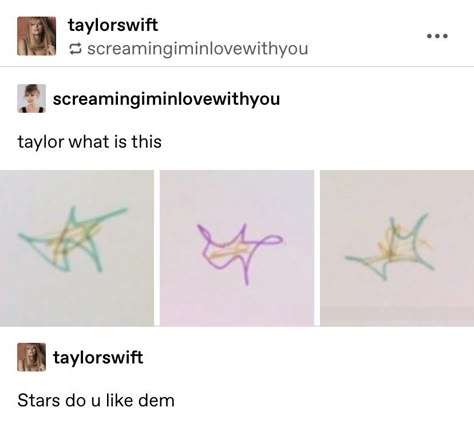View the middle purple star drawing image
Screen dimensions: 474x431
[x=237, y=248]
